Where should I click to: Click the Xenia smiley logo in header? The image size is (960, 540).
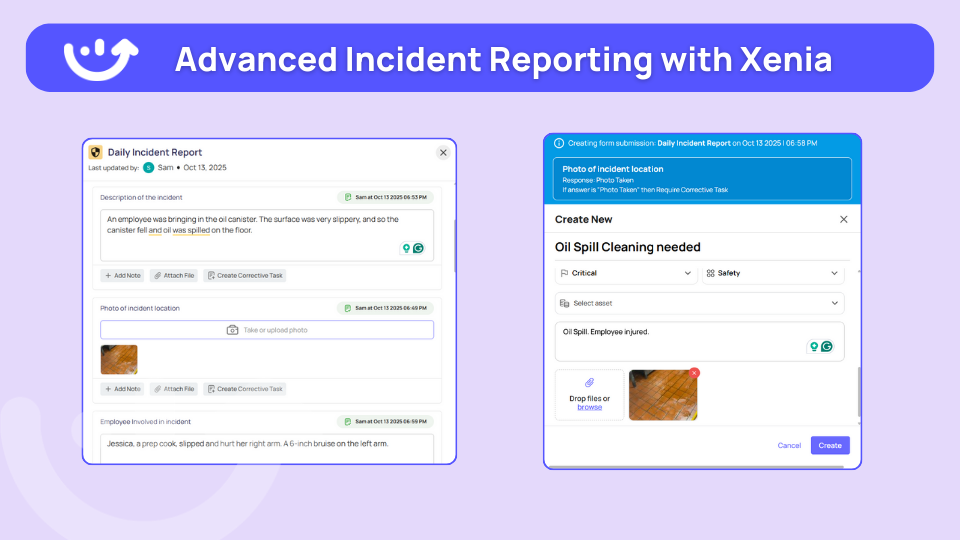click(101, 59)
